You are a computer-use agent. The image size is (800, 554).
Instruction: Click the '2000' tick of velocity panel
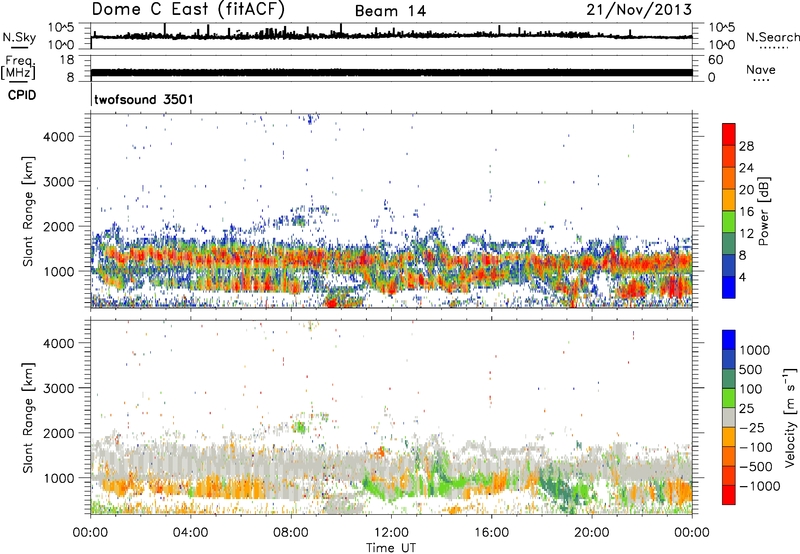pos(58,433)
